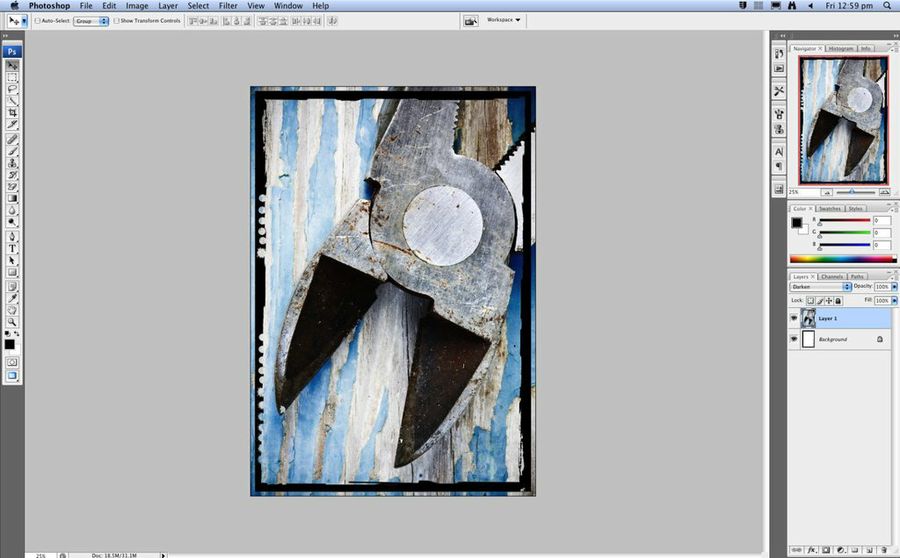Select the Path Selection tool
This screenshot has width=900, height=558.
(12, 260)
